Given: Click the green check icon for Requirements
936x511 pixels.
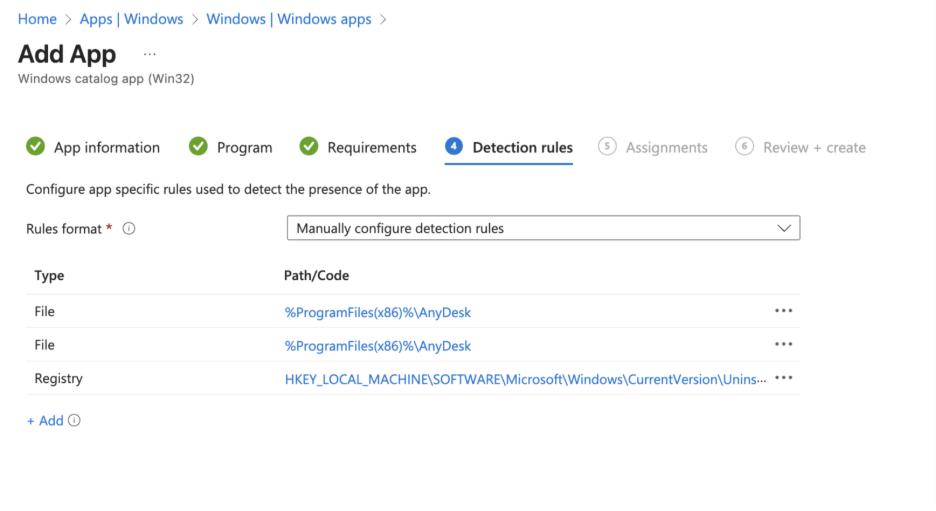Looking at the screenshot, I should tap(309, 147).
